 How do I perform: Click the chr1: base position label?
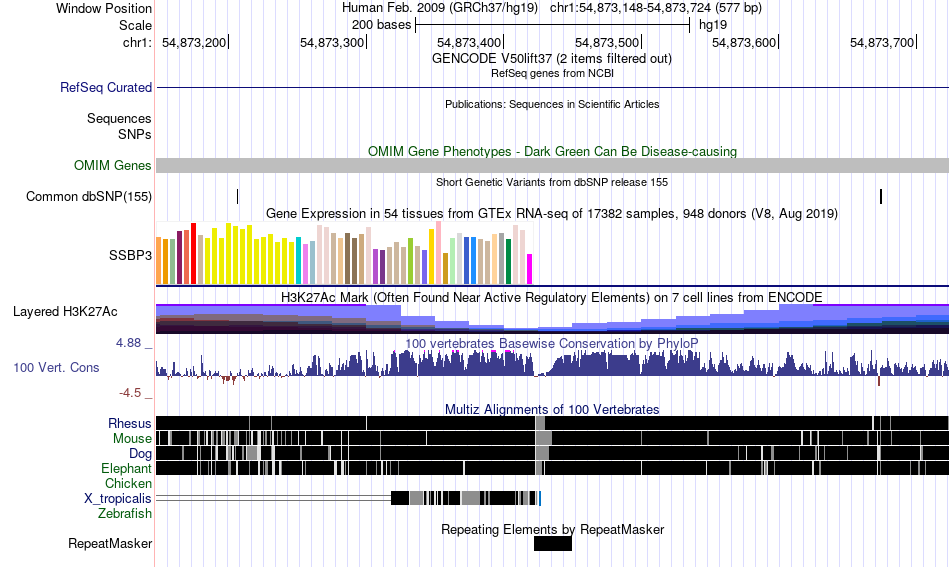click(x=138, y=42)
